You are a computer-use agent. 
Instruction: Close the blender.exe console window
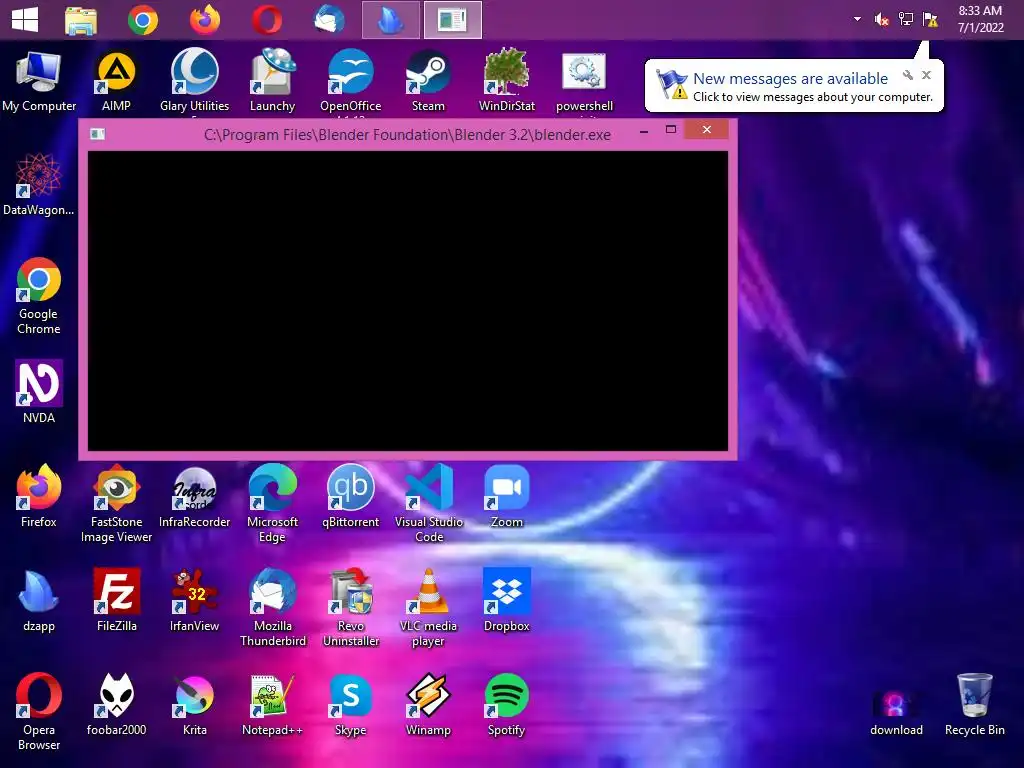pyautogui.click(x=707, y=129)
